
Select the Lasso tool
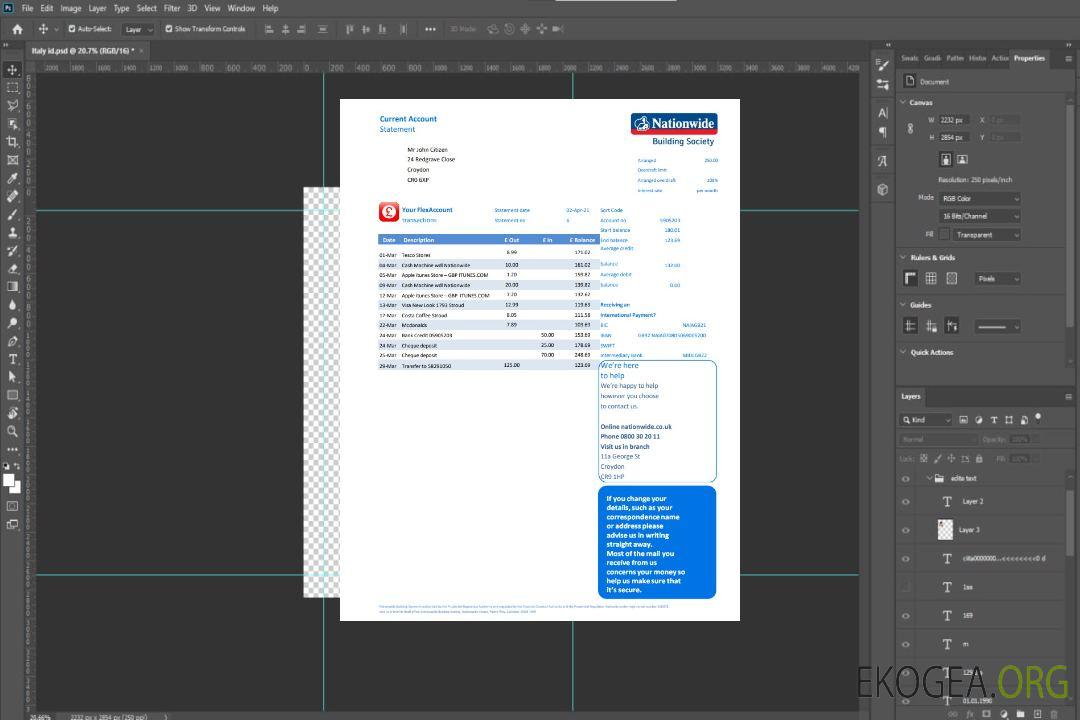[12, 105]
